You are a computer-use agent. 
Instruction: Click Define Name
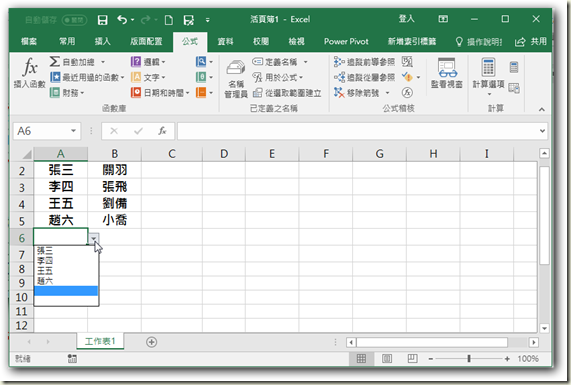[x=275, y=62]
